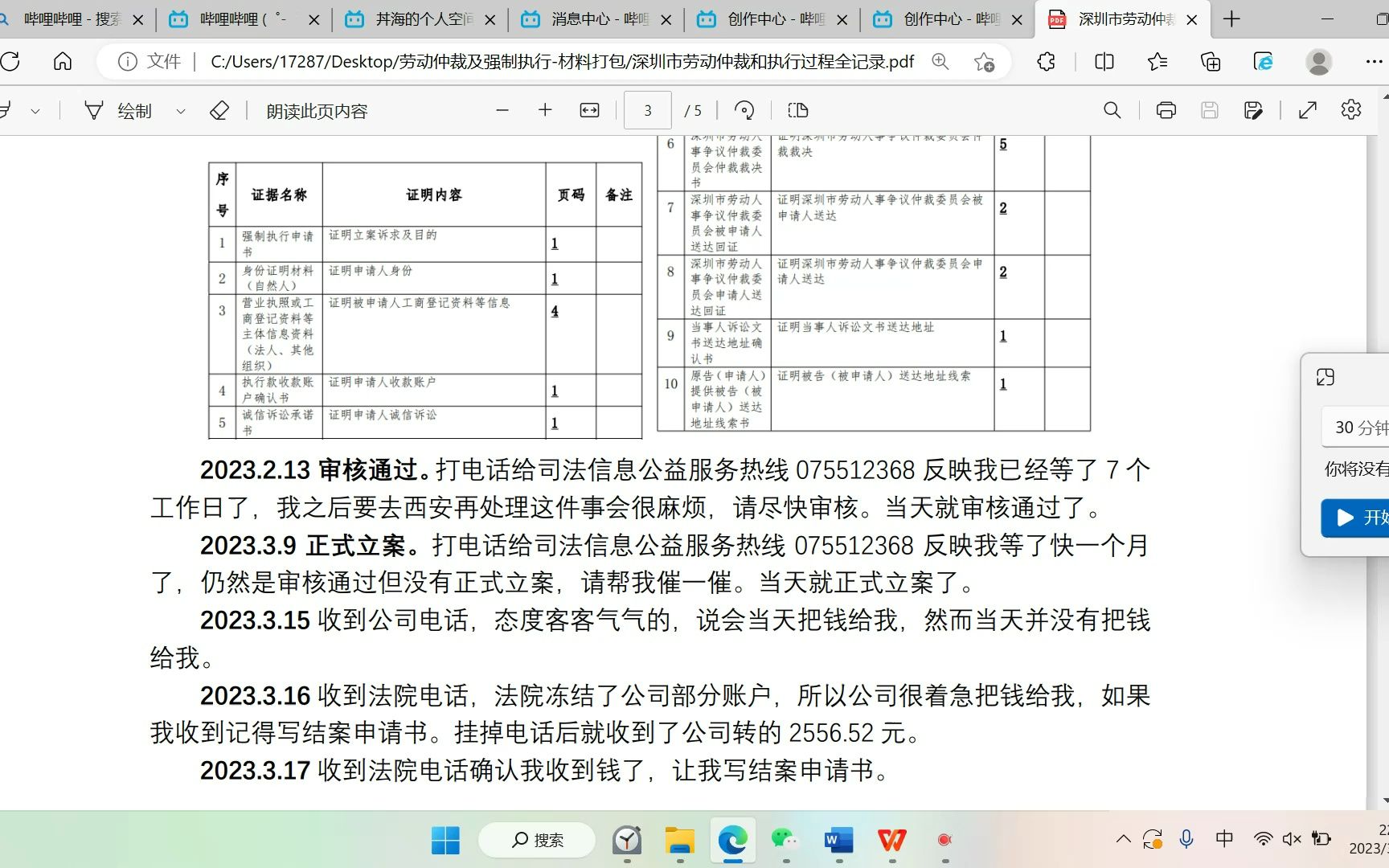Save the PDF with Save As
Image resolution: width=1389 pixels, height=868 pixels.
pos(1252,111)
